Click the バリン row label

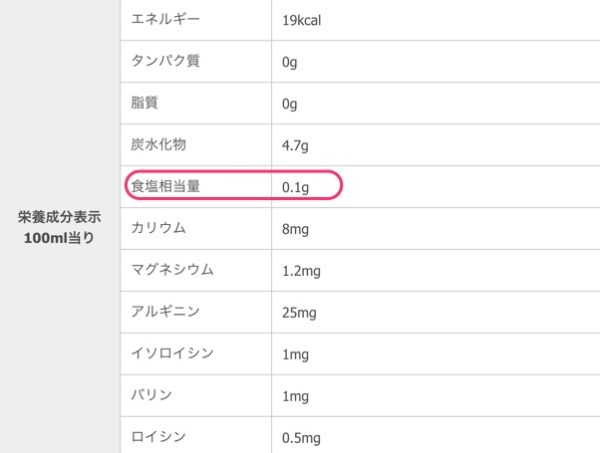[152, 394]
